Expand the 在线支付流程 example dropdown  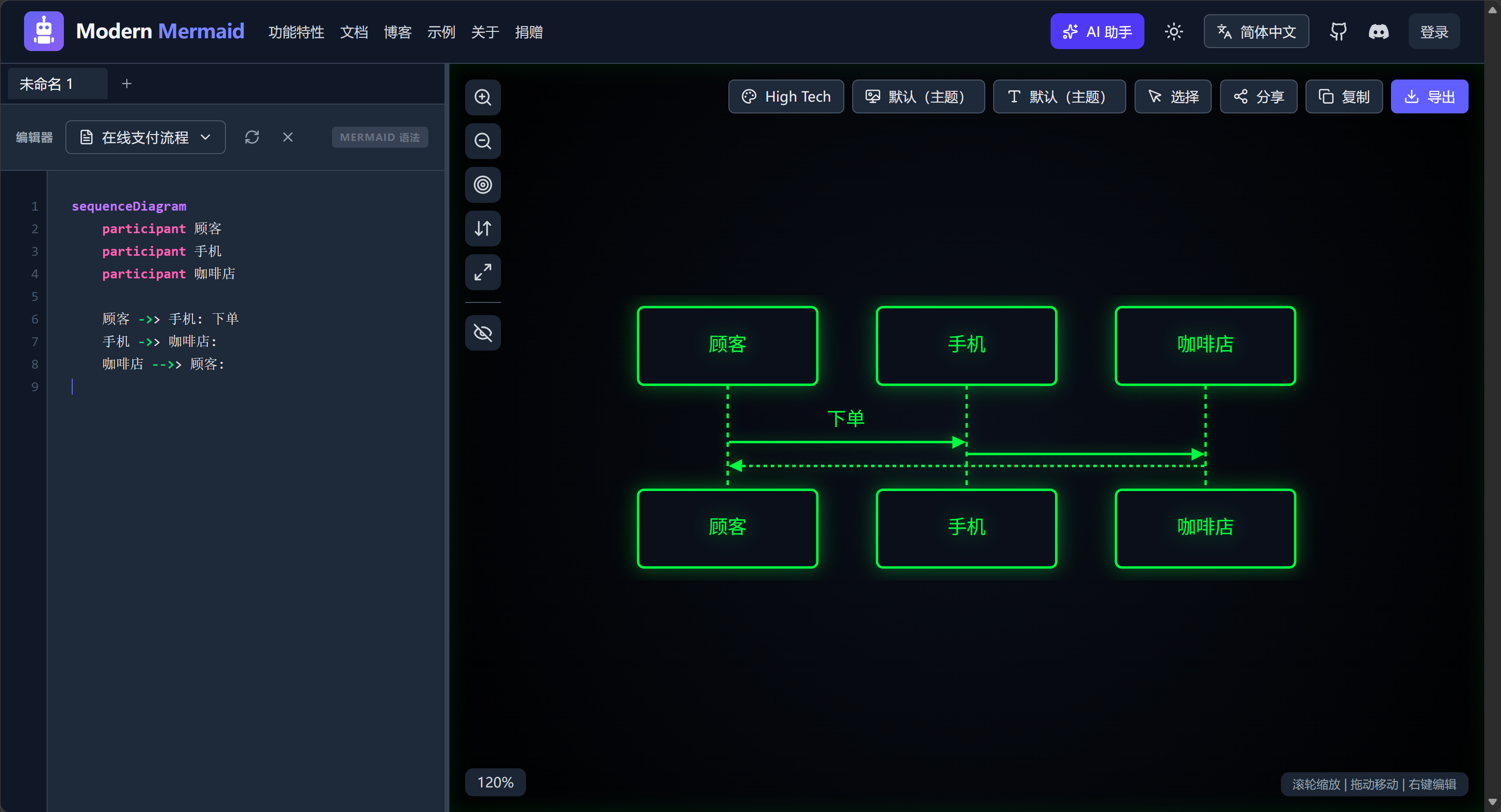[x=145, y=137]
